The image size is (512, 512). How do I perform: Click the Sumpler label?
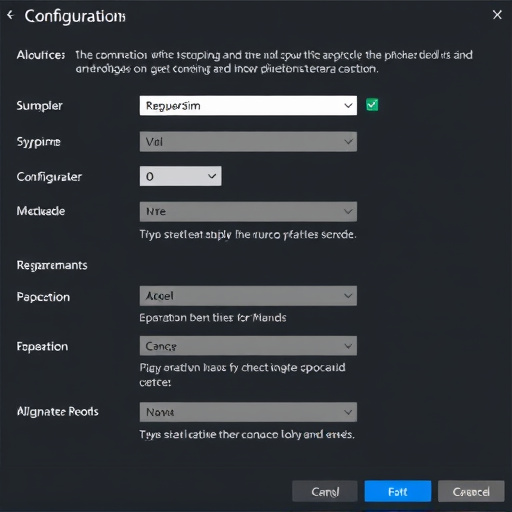pyautogui.click(x=40, y=106)
